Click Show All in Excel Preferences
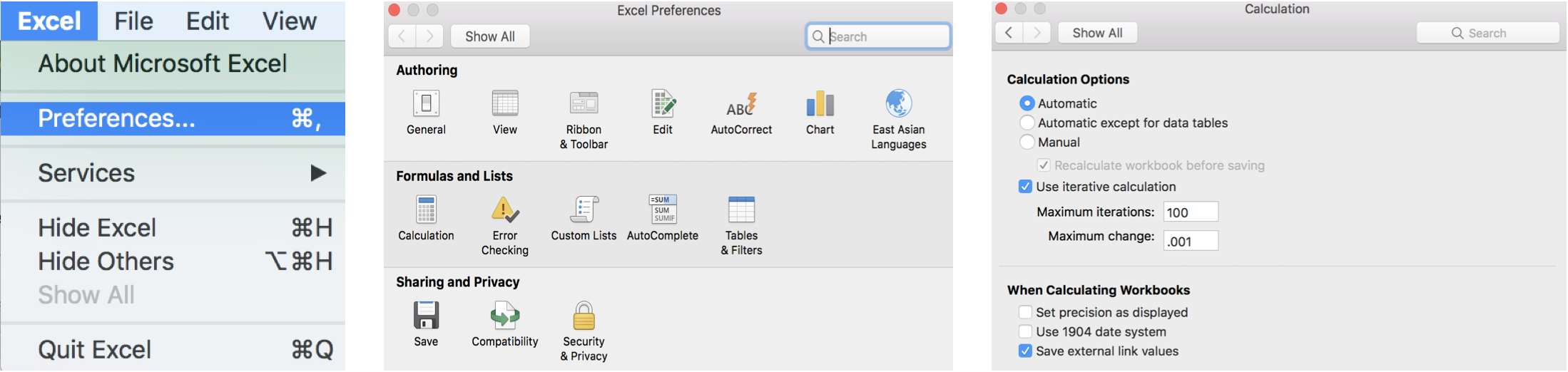1568x372 pixels. pyautogui.click(x=489, y=36)
